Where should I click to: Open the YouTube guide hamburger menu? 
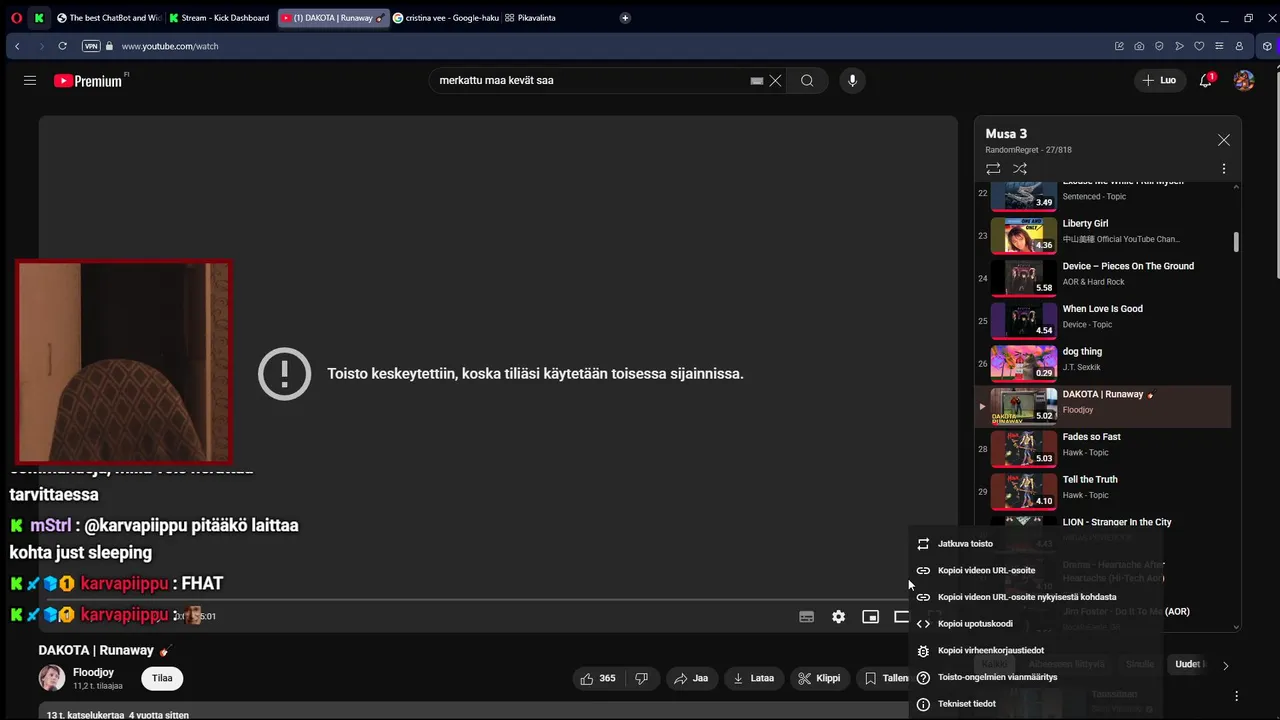[x=30, y=81]
